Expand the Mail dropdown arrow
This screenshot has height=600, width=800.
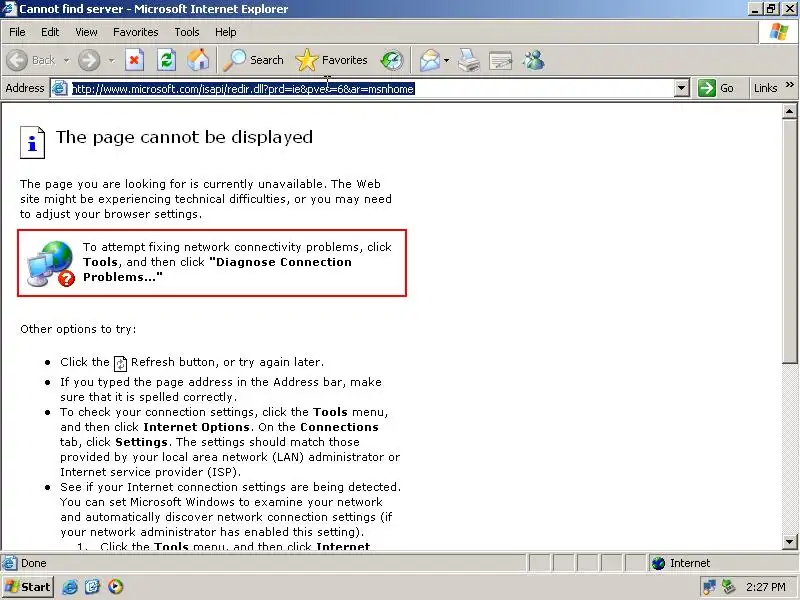(446, 60)
